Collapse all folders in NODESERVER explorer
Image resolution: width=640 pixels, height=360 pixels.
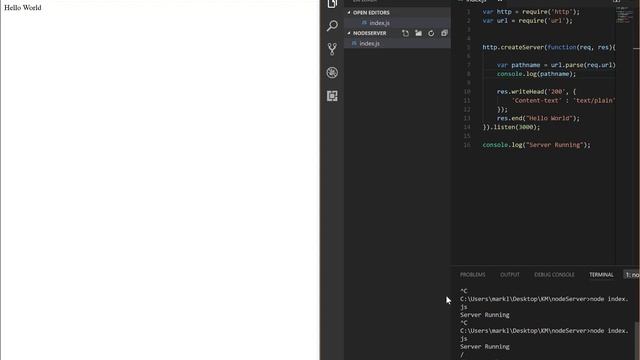click(x=444, y=33)
